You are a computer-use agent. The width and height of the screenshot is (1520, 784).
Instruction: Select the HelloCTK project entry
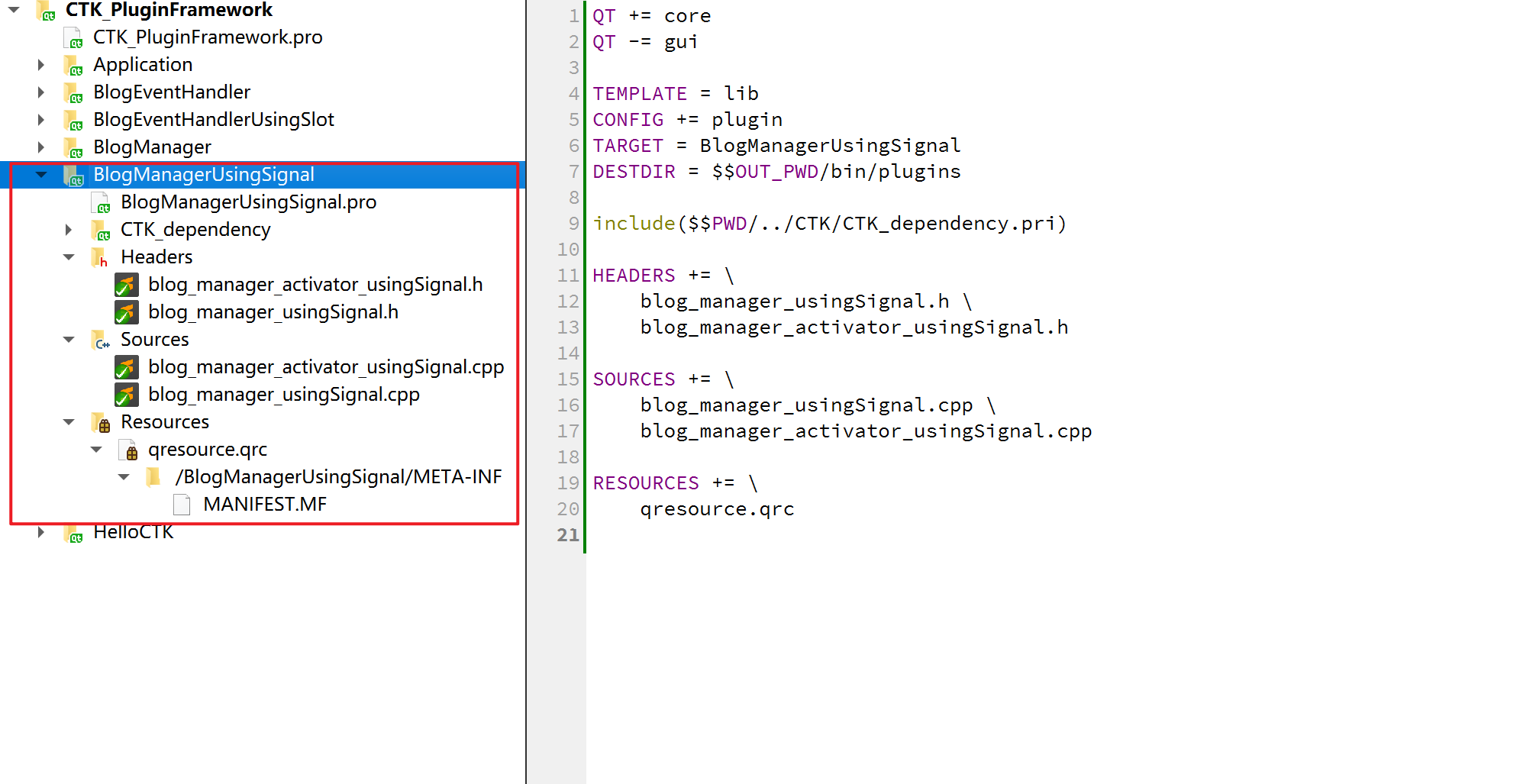[x=134, y=532]
